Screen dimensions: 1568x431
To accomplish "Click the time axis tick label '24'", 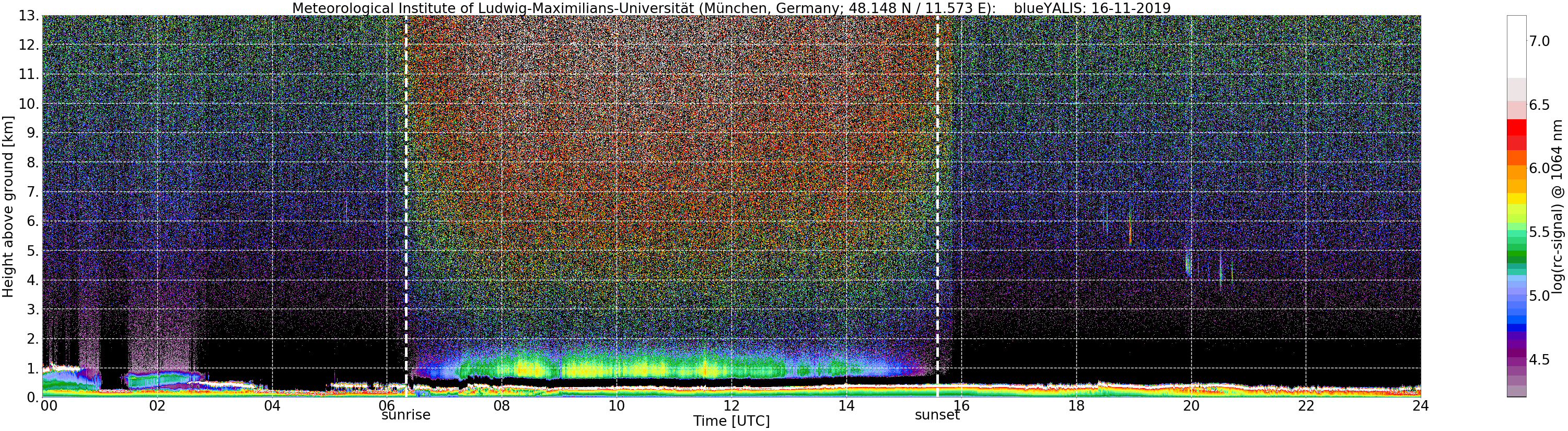I will point(1421,406).
